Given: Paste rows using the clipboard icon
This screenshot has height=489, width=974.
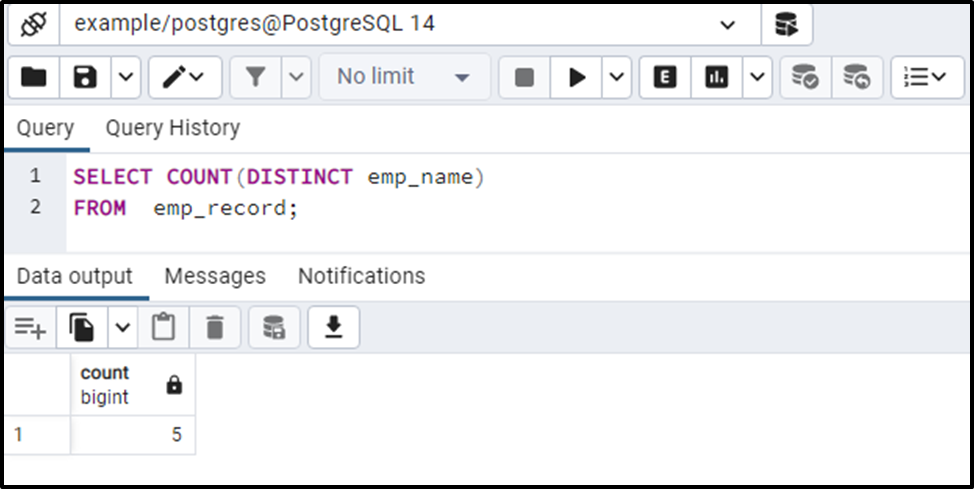Looking at the screenshot, I should pos(163,327).
